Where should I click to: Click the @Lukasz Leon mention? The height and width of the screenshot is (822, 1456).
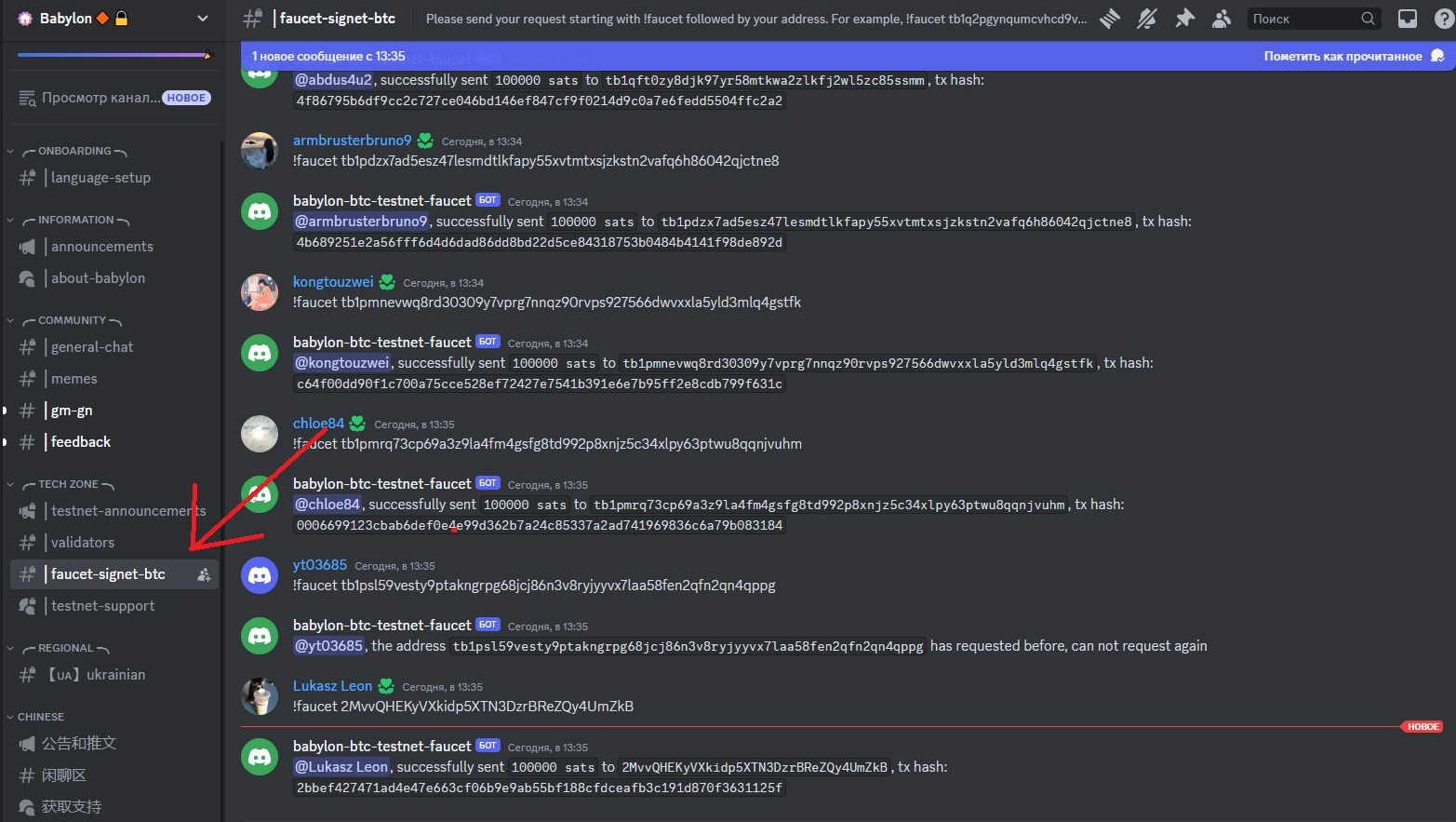click(x=341, y=767)
